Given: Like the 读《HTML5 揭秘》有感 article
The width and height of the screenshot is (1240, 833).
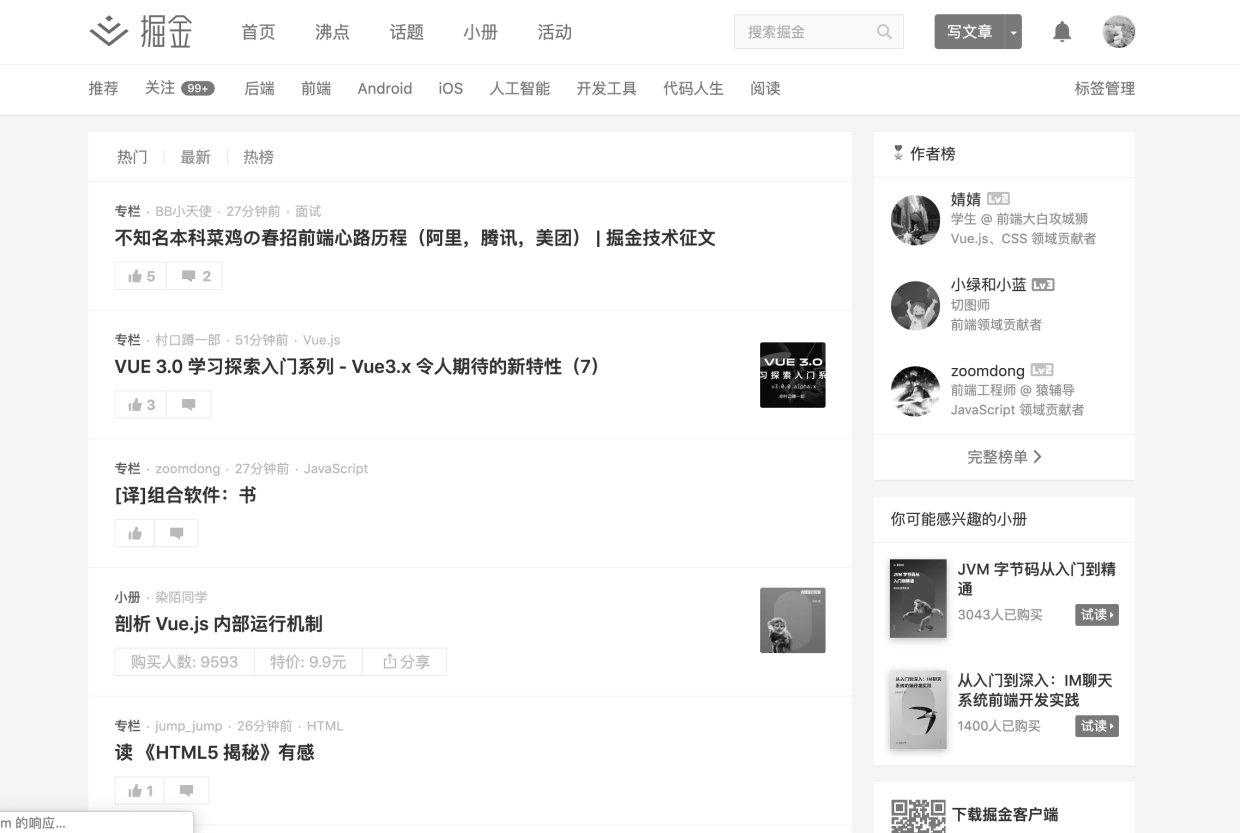Looking at the screenshot, I should coord(140,791).
